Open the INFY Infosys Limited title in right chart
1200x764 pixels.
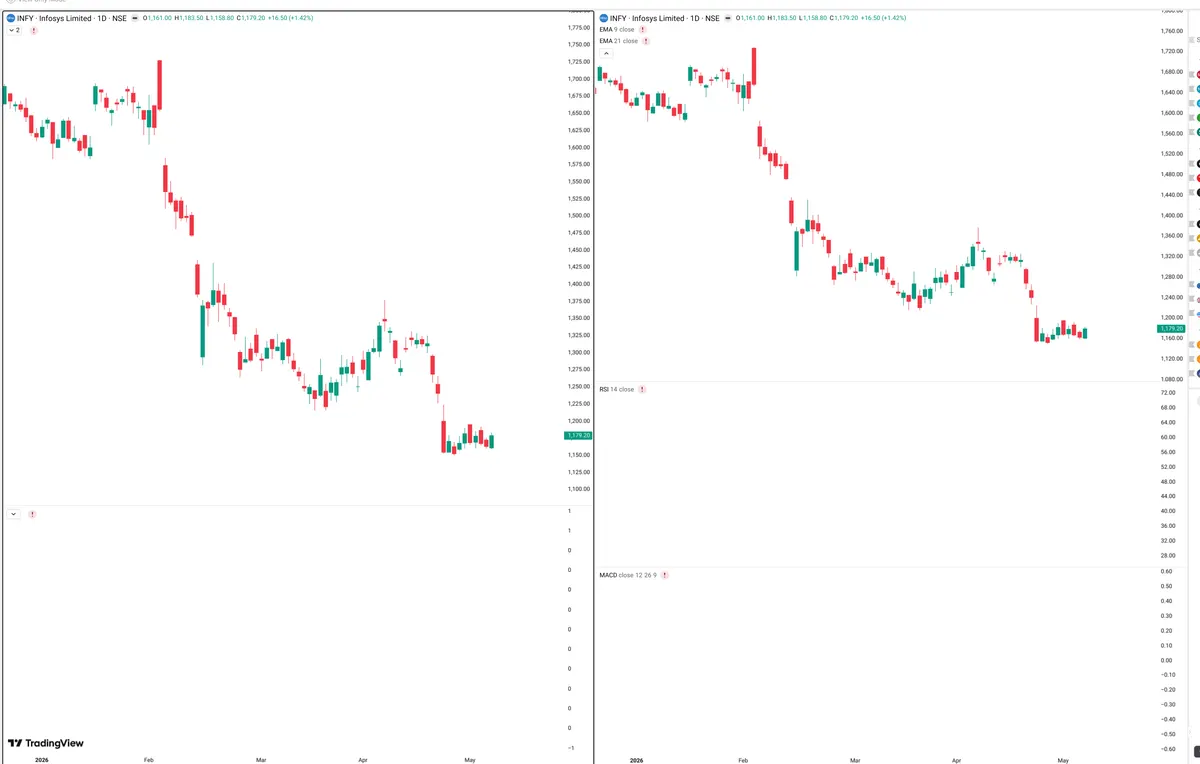665,18
